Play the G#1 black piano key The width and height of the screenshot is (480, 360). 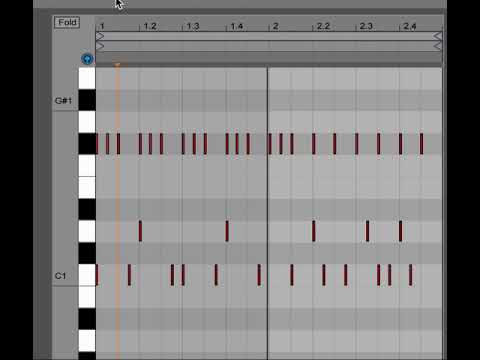[x=87, y=100]
